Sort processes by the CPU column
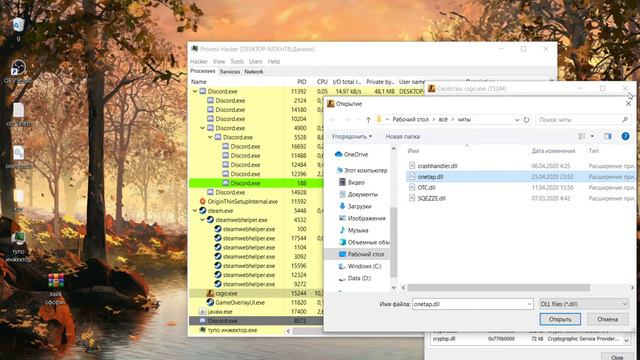 [x=322, y=82]
